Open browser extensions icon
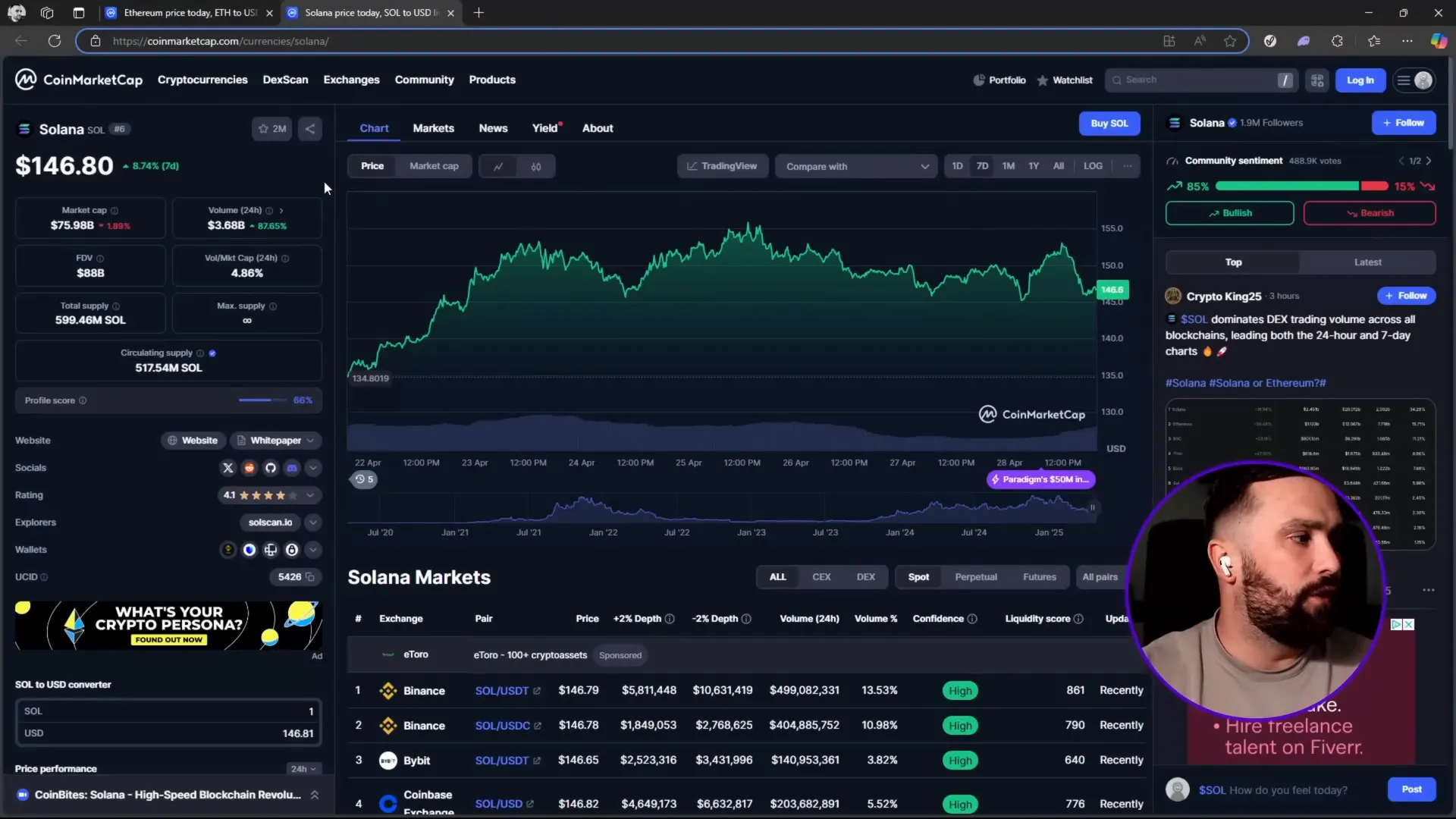 click(1337, 41)
